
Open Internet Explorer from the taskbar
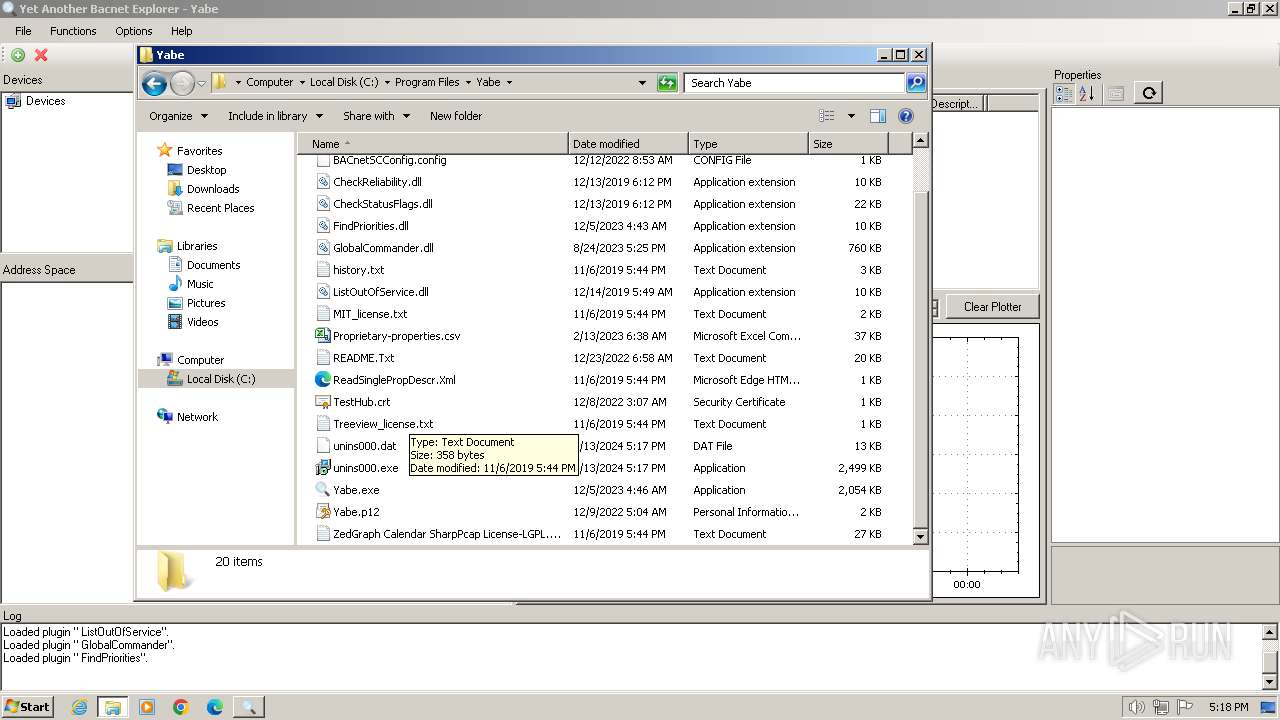point(79,707)
